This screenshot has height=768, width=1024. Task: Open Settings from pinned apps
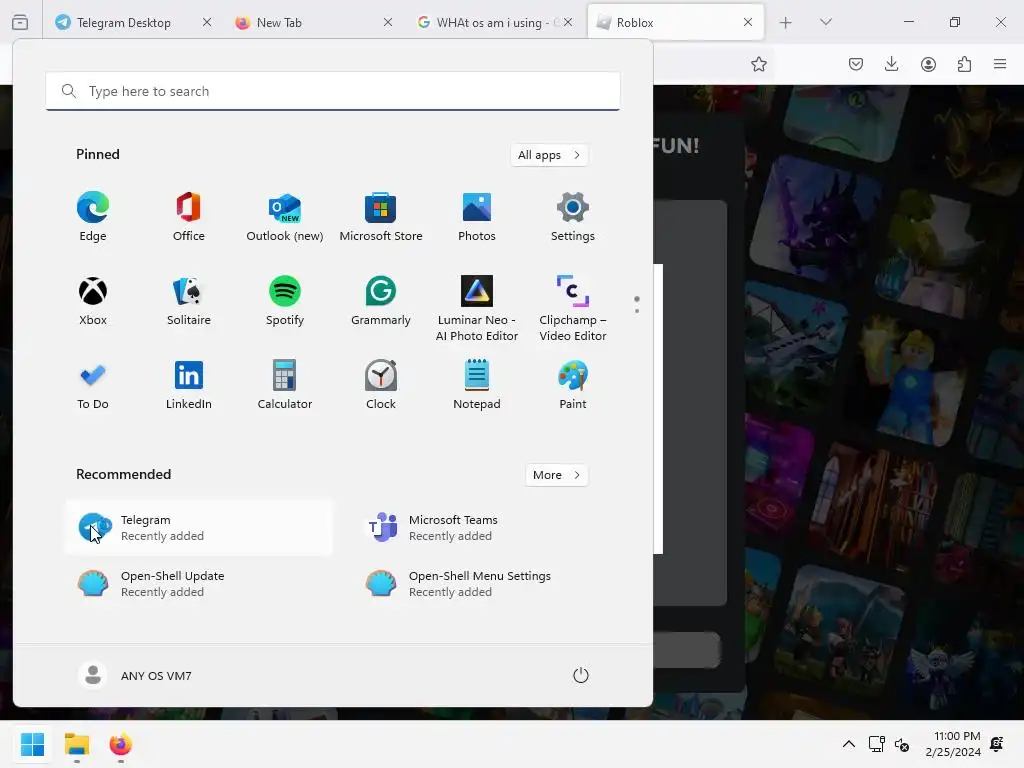coord(573,217)
